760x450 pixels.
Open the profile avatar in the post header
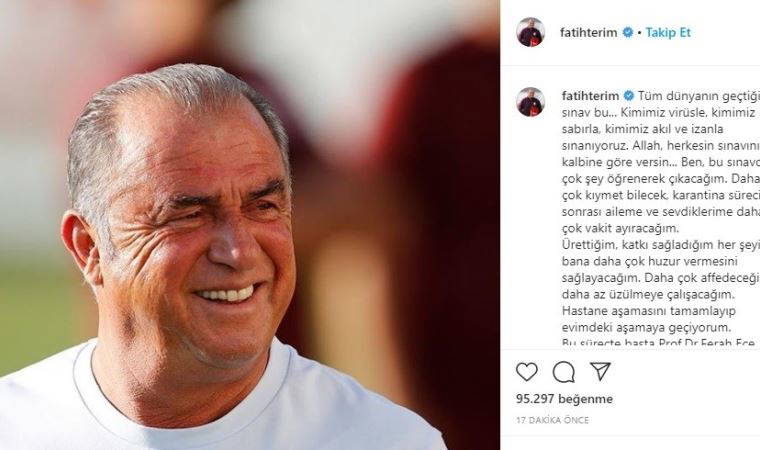pyautogui.click(x=531, y=32)
